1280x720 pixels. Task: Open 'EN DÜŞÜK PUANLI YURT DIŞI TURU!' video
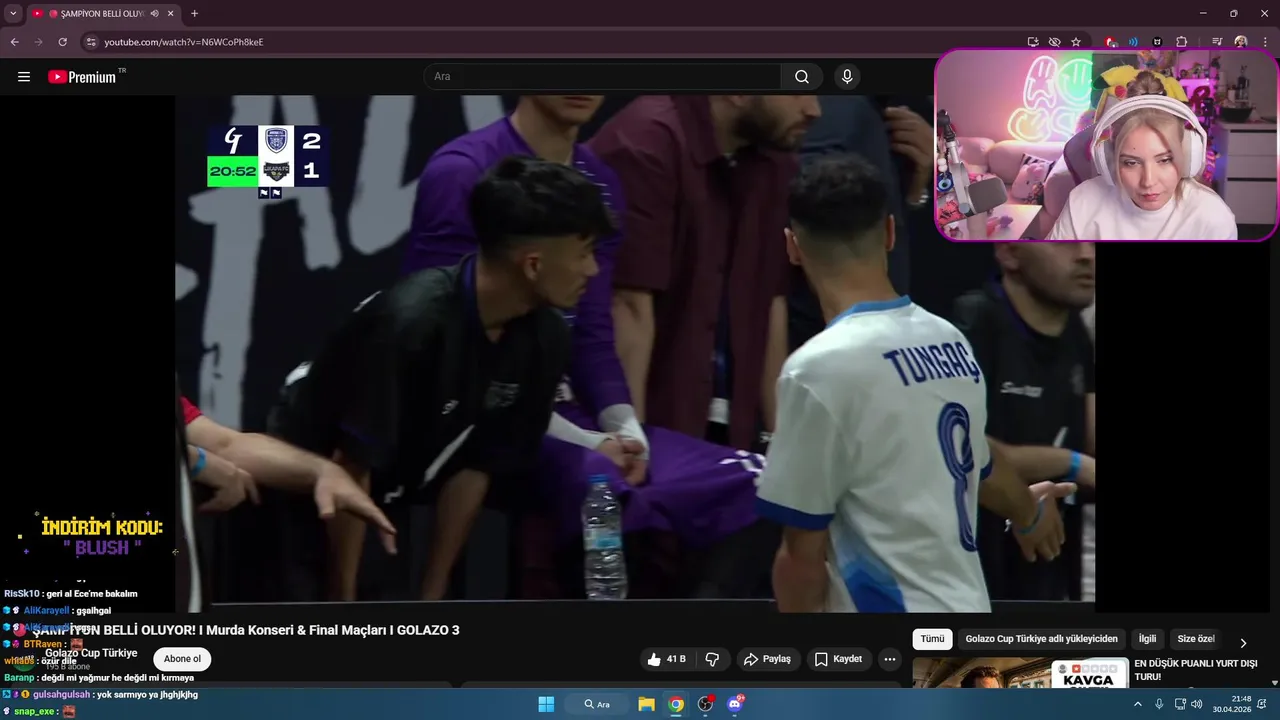[1195, 670]
